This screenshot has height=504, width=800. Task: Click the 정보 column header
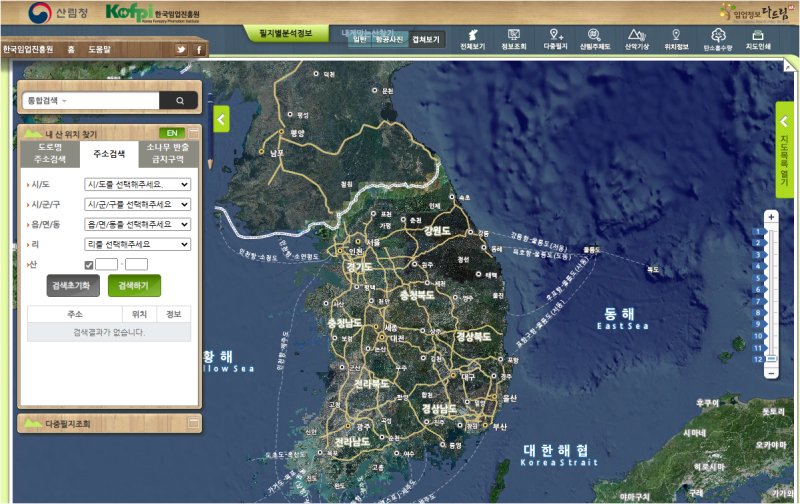[173, 314]
